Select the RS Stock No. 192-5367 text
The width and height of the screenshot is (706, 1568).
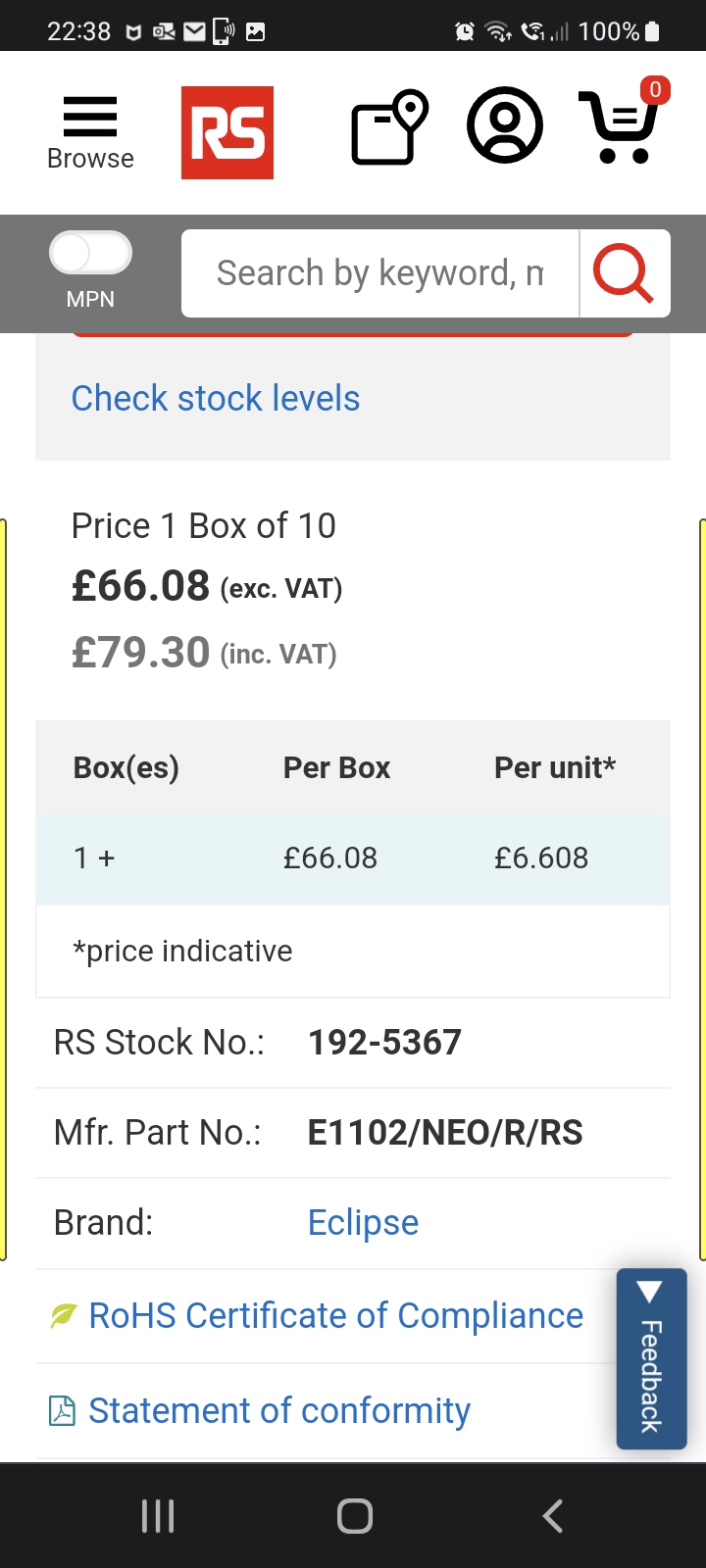[x=384, y=1043]
